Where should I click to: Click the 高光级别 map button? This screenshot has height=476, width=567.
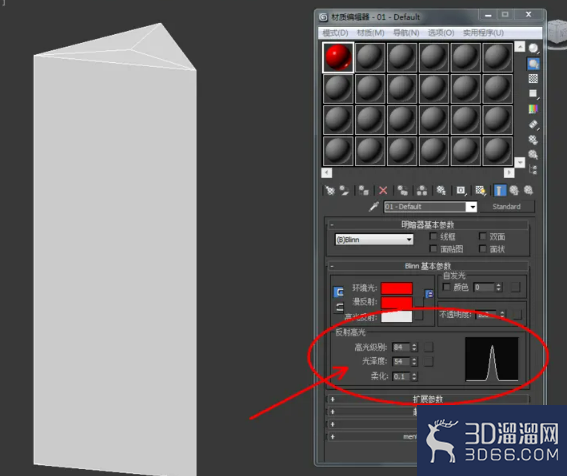pos(429,347)
